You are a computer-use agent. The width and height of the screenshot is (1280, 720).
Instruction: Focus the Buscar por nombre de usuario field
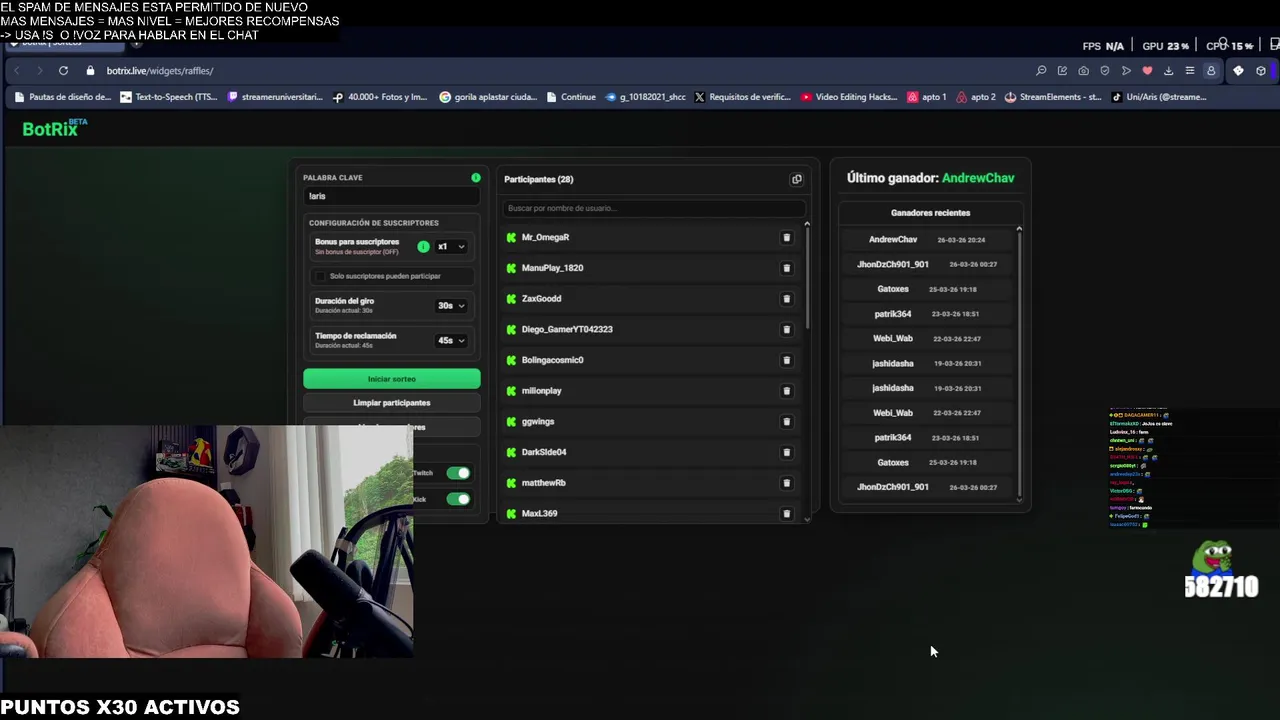[654, 208]
